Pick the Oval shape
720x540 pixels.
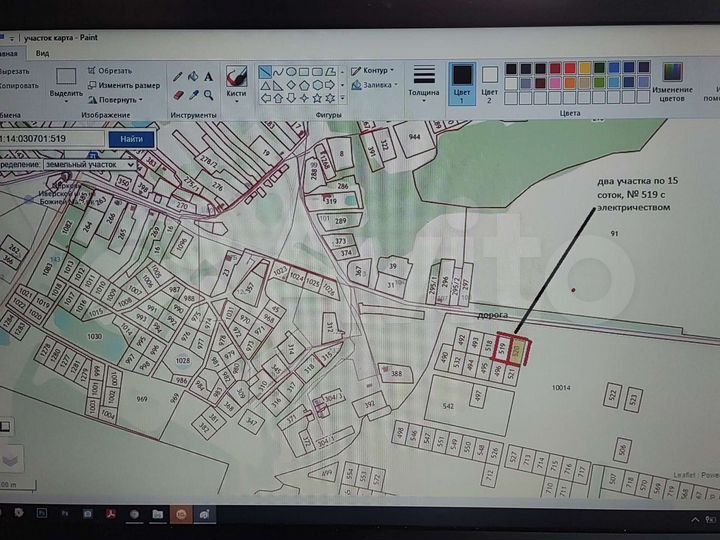291,72
